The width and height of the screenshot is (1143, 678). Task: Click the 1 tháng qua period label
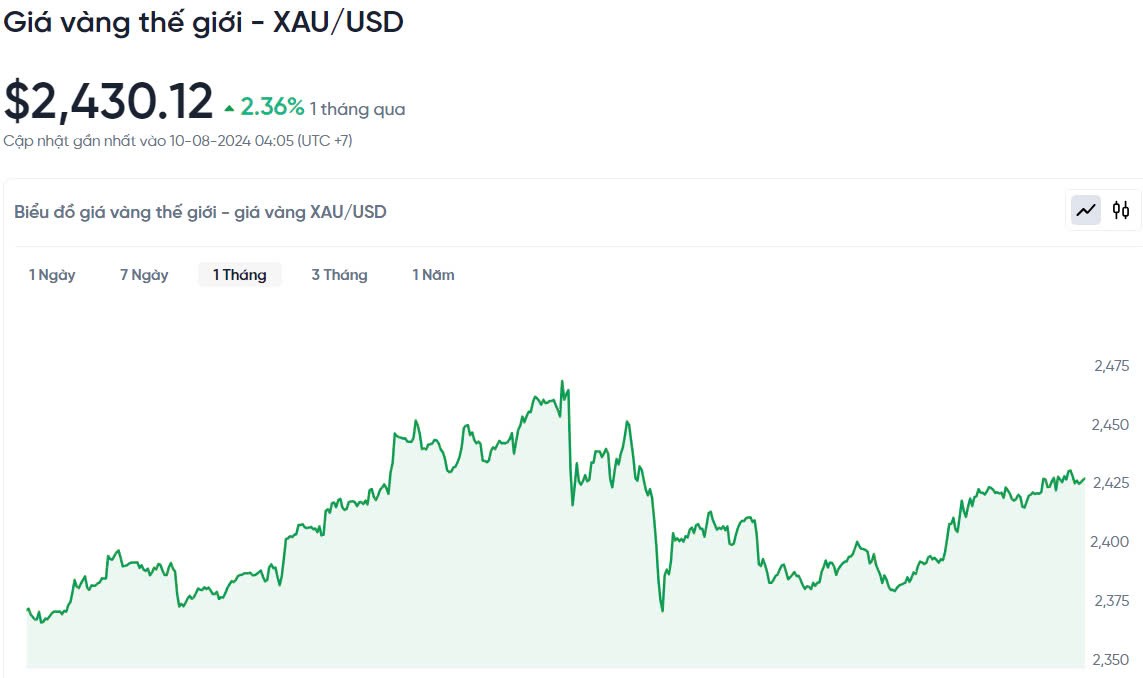(x=357, y=109)
